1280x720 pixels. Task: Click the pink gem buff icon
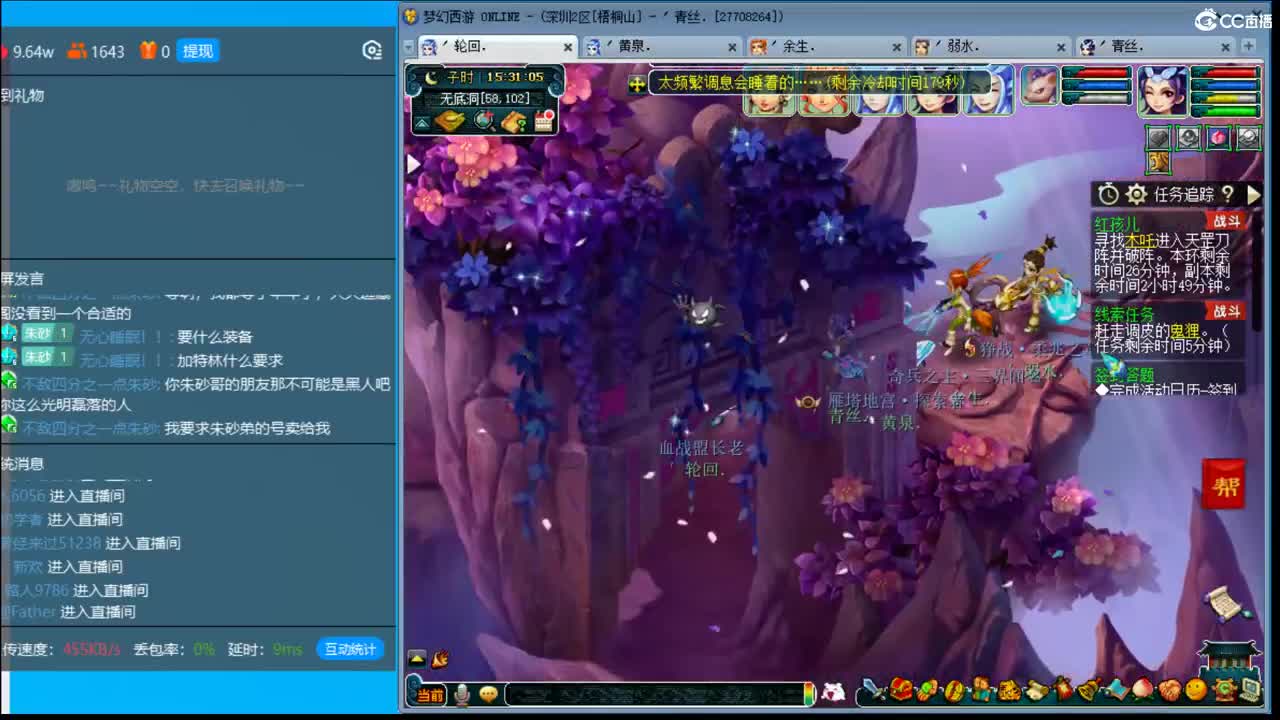[x=1218, y=137]
